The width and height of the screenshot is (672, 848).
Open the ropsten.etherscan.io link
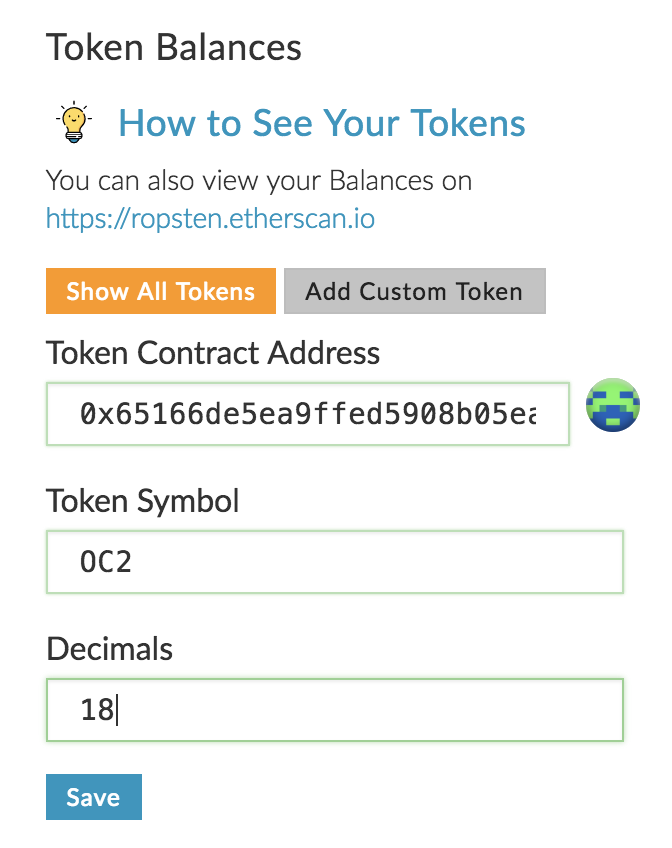pos(210,218)
